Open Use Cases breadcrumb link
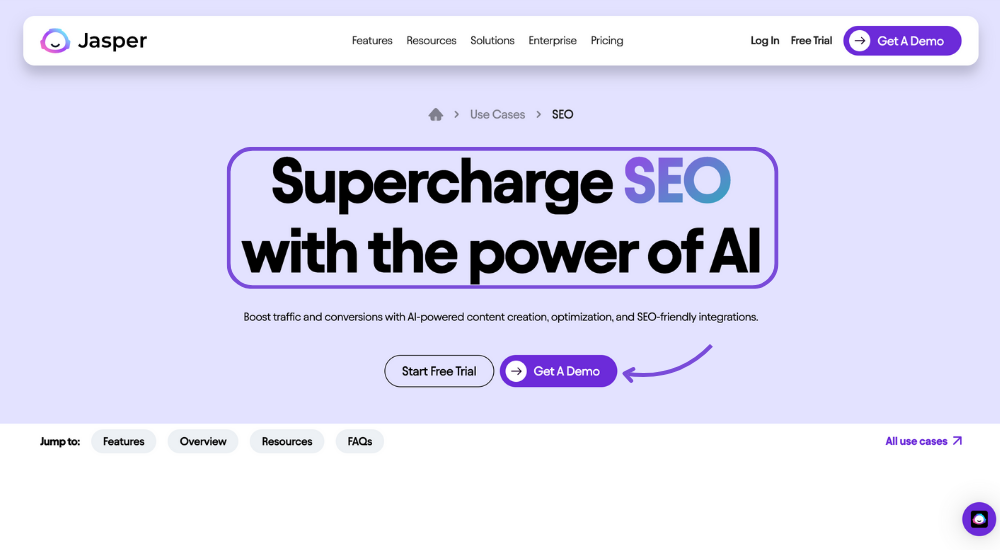The height and width of the screenshot is (550, 1000). click(x=497, y=114)
